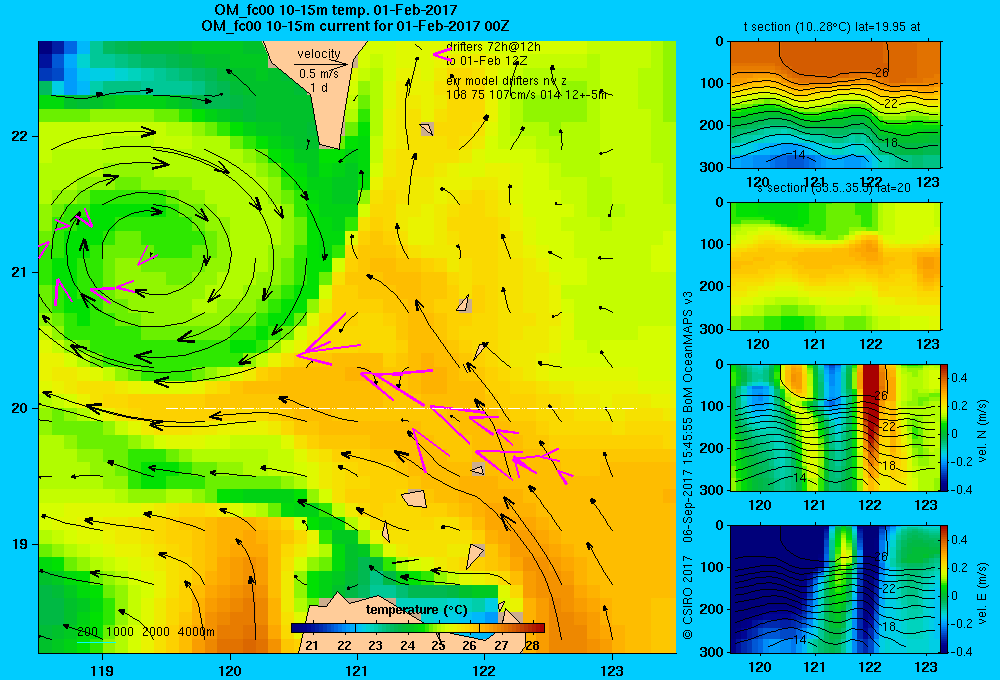1000x680 pixels.
Task: Click the 'temperature (°C)' colorbar label
Action: 417,610
